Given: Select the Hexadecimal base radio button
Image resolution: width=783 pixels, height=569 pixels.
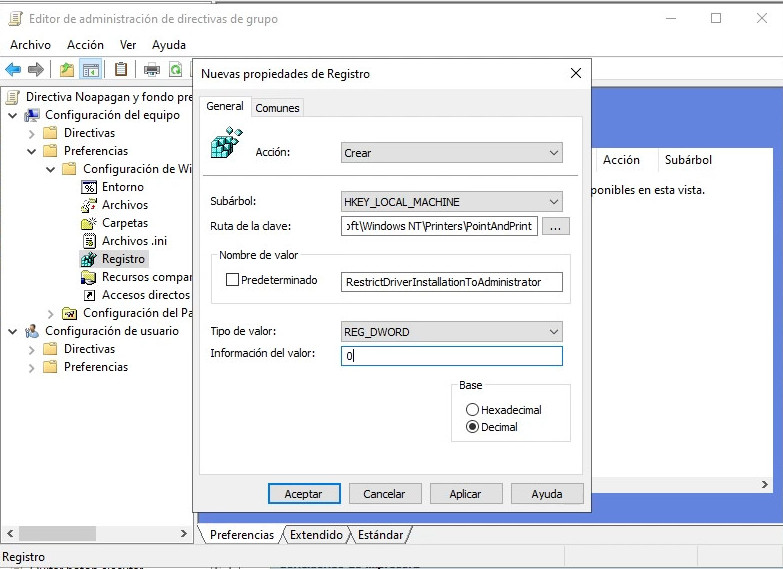Looking at the screenshot, I should pos(472,410).
